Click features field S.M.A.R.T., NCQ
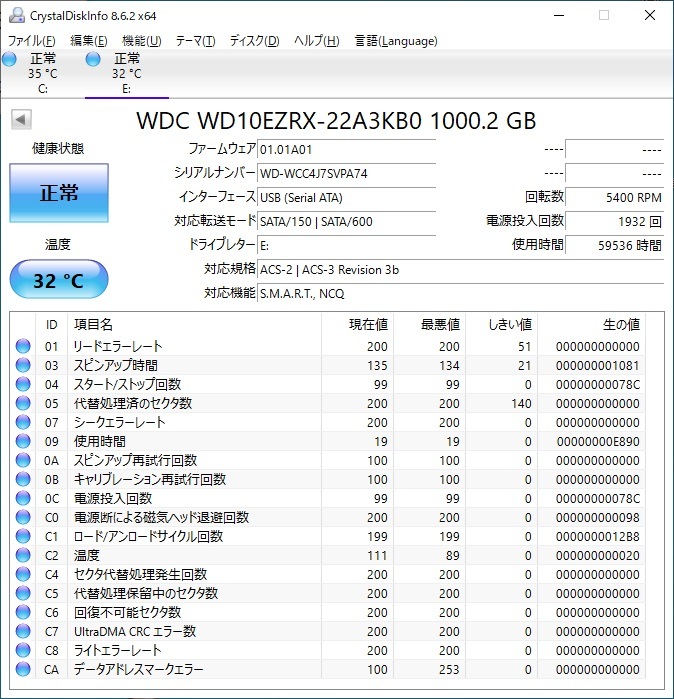Image resolution: width=674 pixels, height=699 pixels. coord(460,294)
